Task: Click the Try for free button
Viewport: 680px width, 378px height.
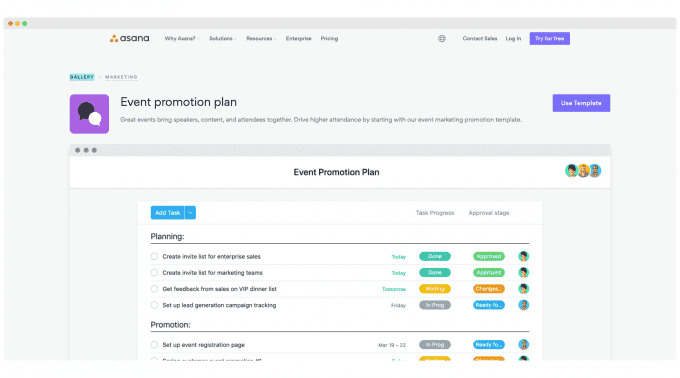Action: (x=549, y=39)
